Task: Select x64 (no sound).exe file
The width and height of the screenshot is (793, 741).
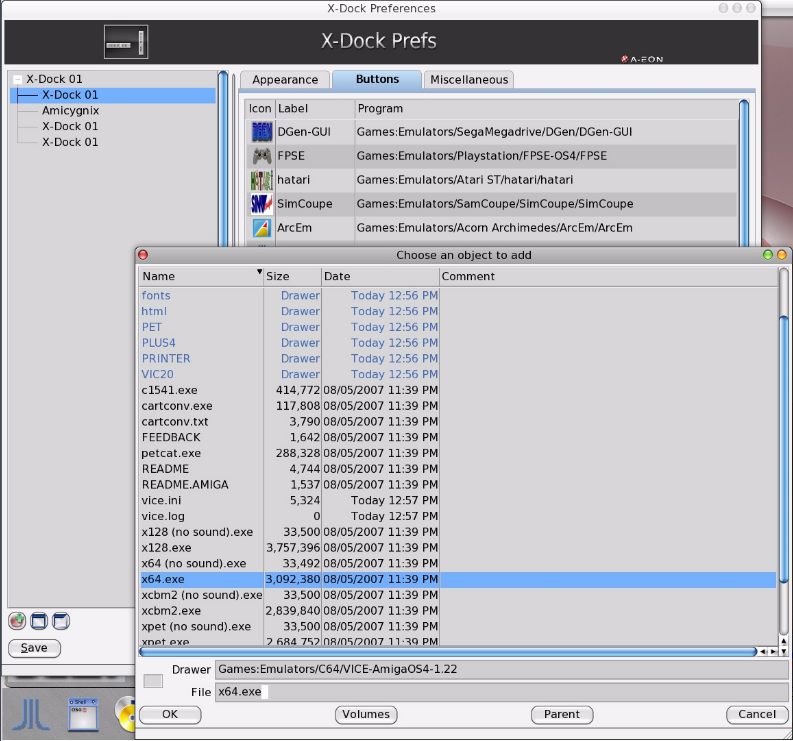Action: click(x=194, y=563)
